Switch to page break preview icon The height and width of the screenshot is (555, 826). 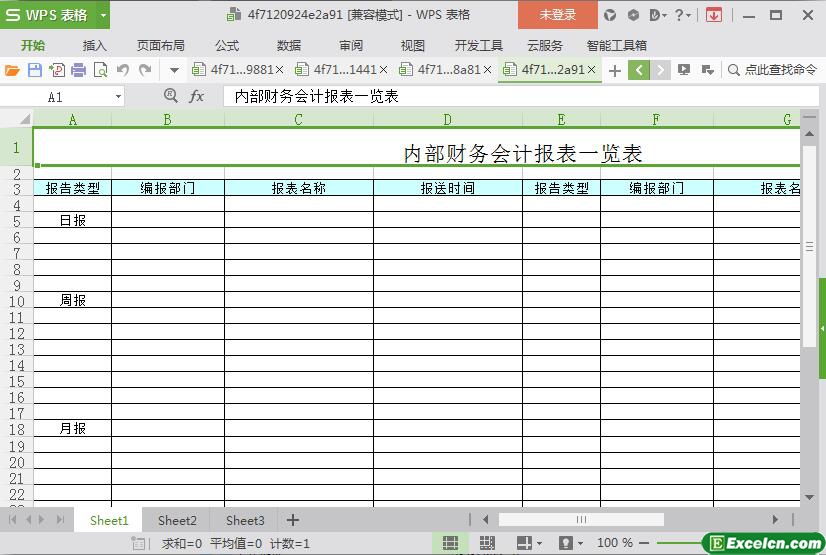487,543
